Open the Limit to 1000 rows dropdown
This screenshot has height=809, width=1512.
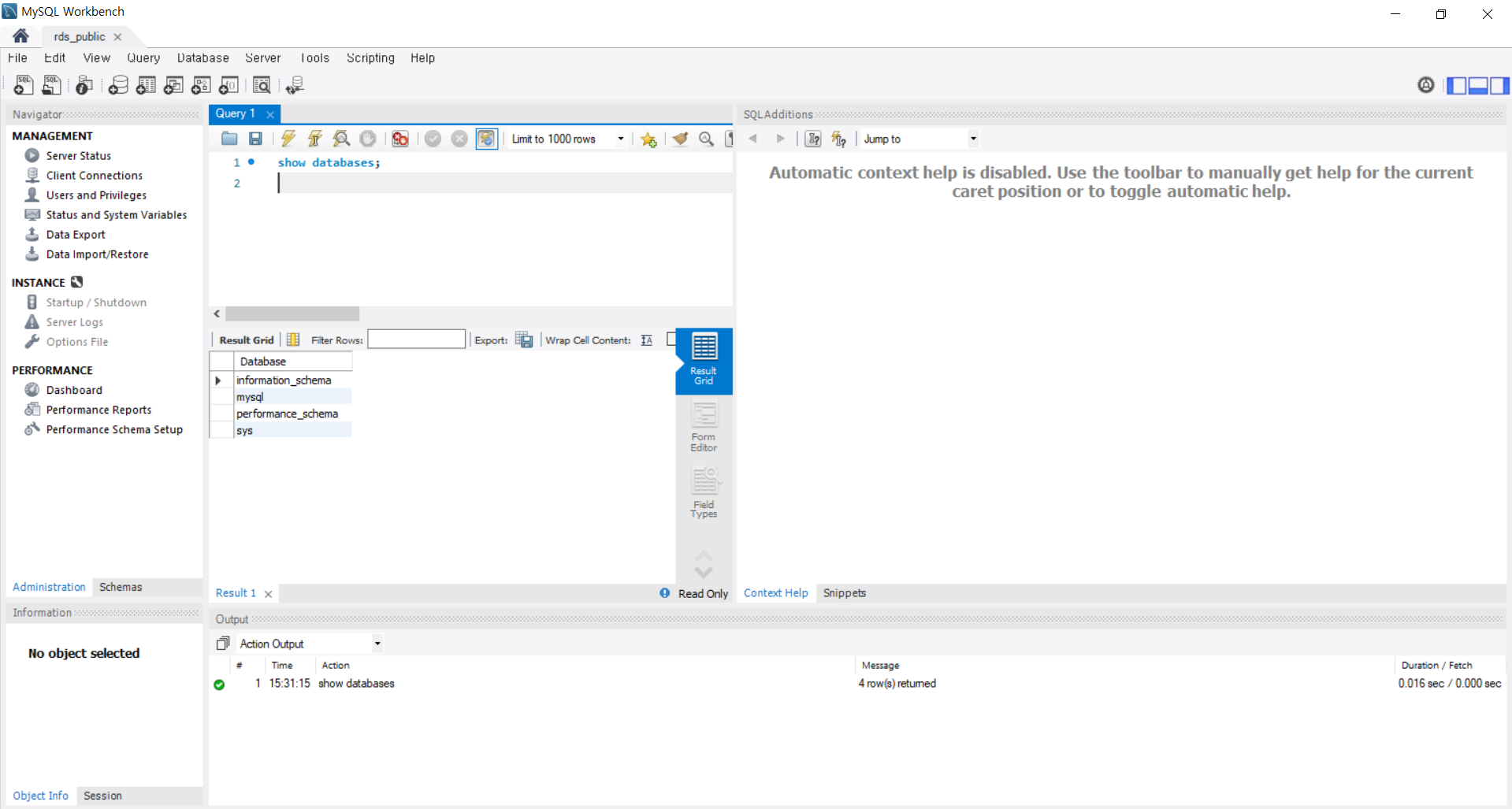point(621,139)
